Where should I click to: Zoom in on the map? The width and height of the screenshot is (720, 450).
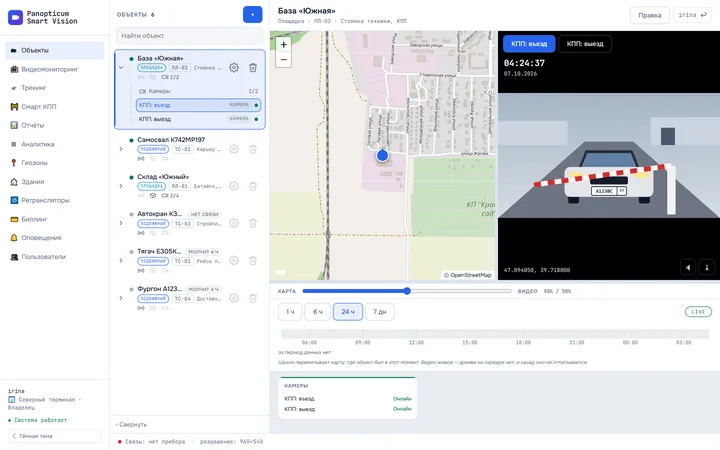[x=283, y=45]
